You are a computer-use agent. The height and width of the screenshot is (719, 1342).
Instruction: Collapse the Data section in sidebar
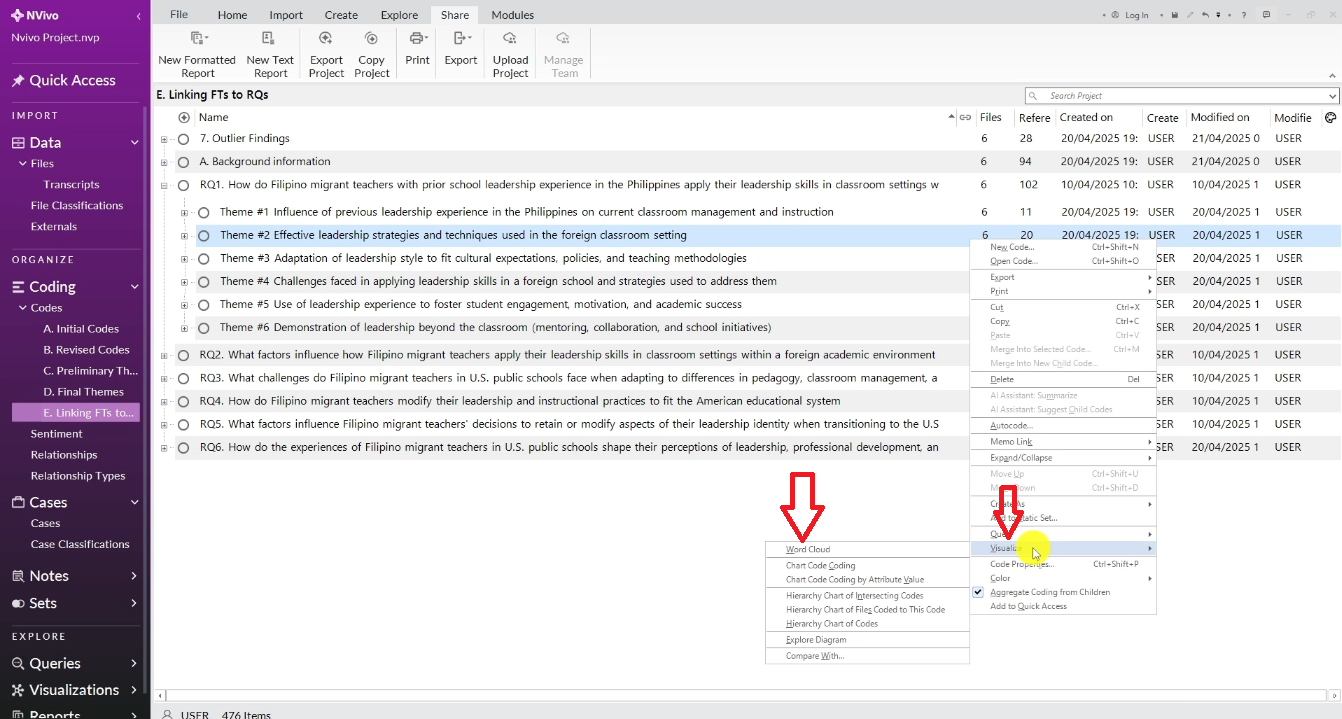pyautogui.click(x=135, y=143)
